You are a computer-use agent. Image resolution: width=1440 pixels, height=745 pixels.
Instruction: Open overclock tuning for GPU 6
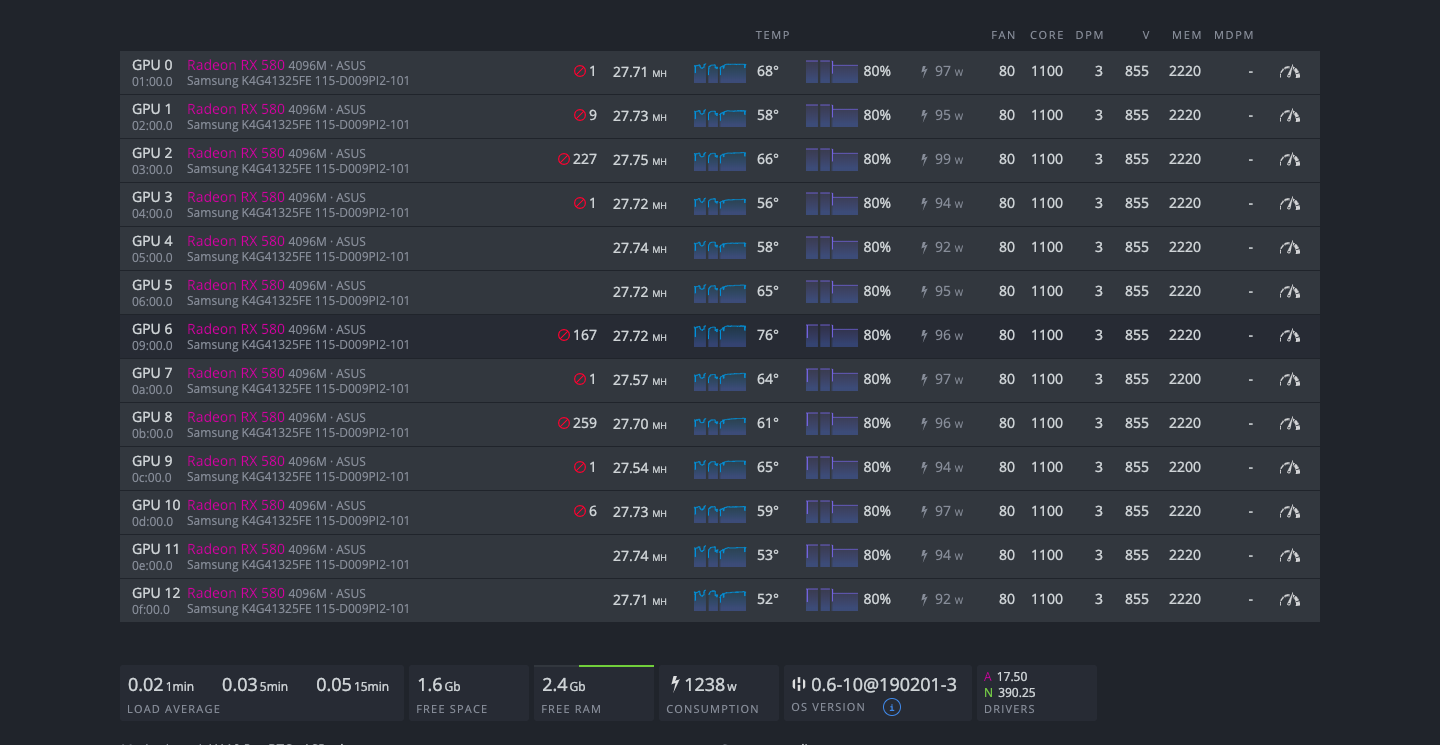click(1290, 335)
